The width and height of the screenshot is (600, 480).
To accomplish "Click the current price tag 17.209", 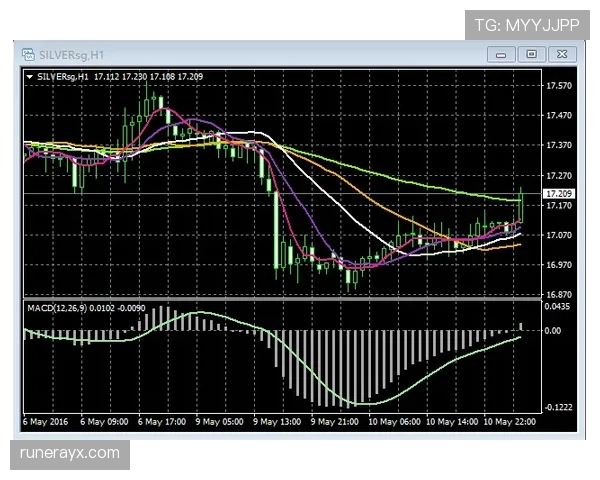I will click(x=558, y=193).
